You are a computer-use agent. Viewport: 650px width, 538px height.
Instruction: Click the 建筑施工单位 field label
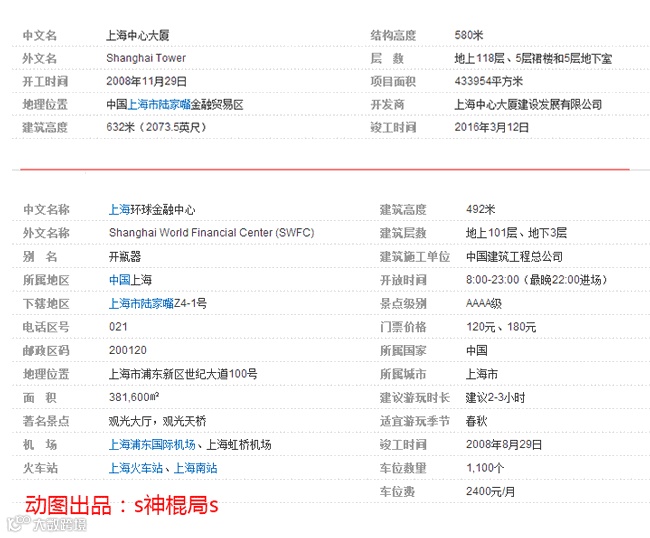coord(415,257)
